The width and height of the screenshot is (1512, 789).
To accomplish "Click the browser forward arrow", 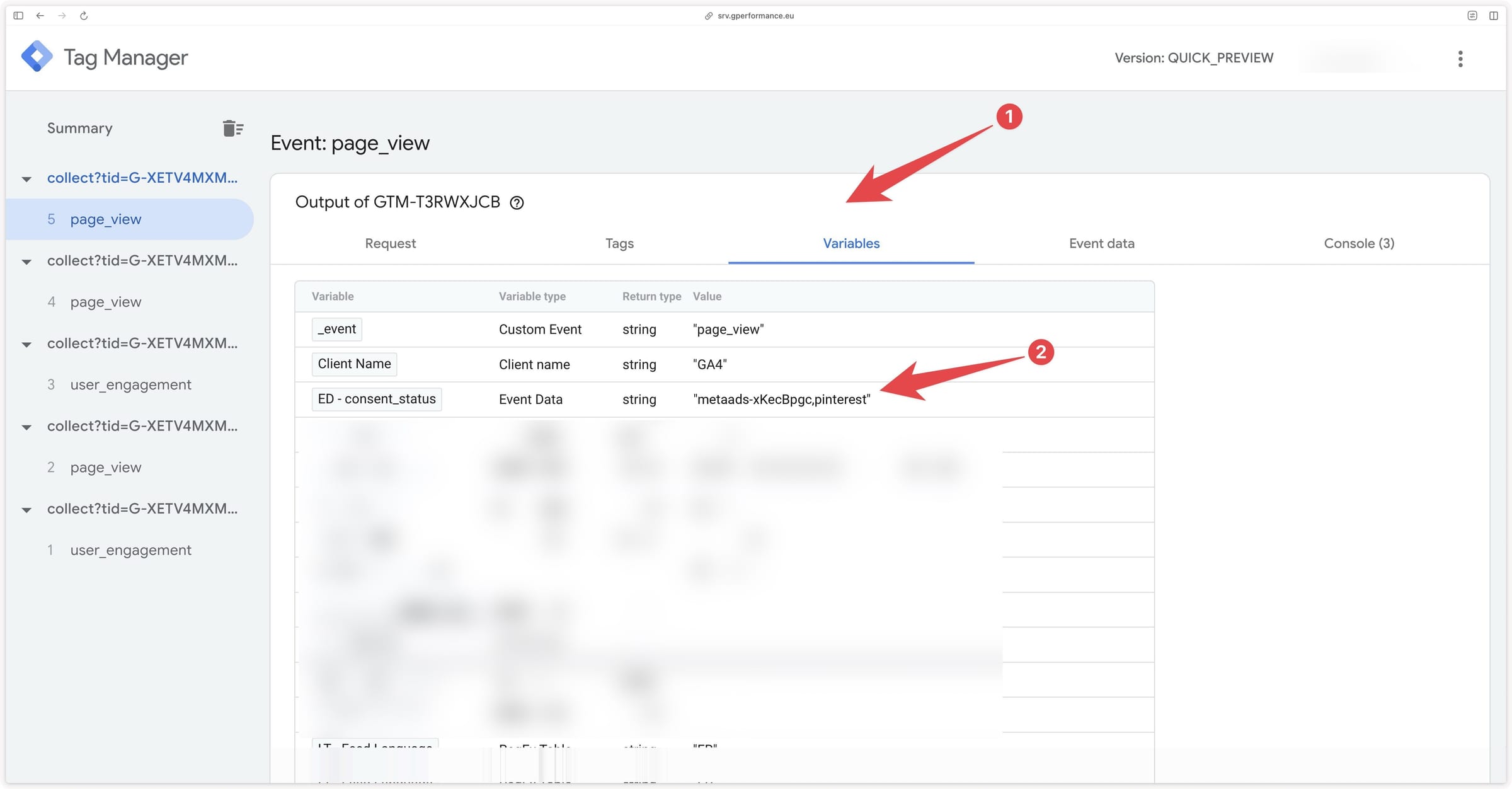I will coord(62,16).
